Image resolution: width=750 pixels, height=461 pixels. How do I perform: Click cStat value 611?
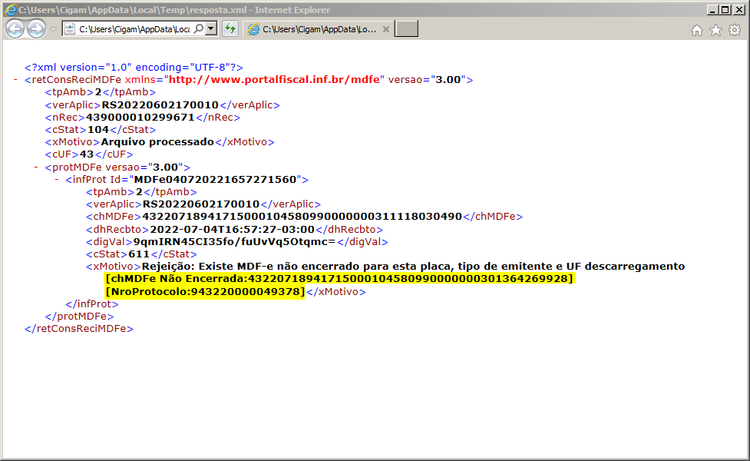tap(139, 254)
